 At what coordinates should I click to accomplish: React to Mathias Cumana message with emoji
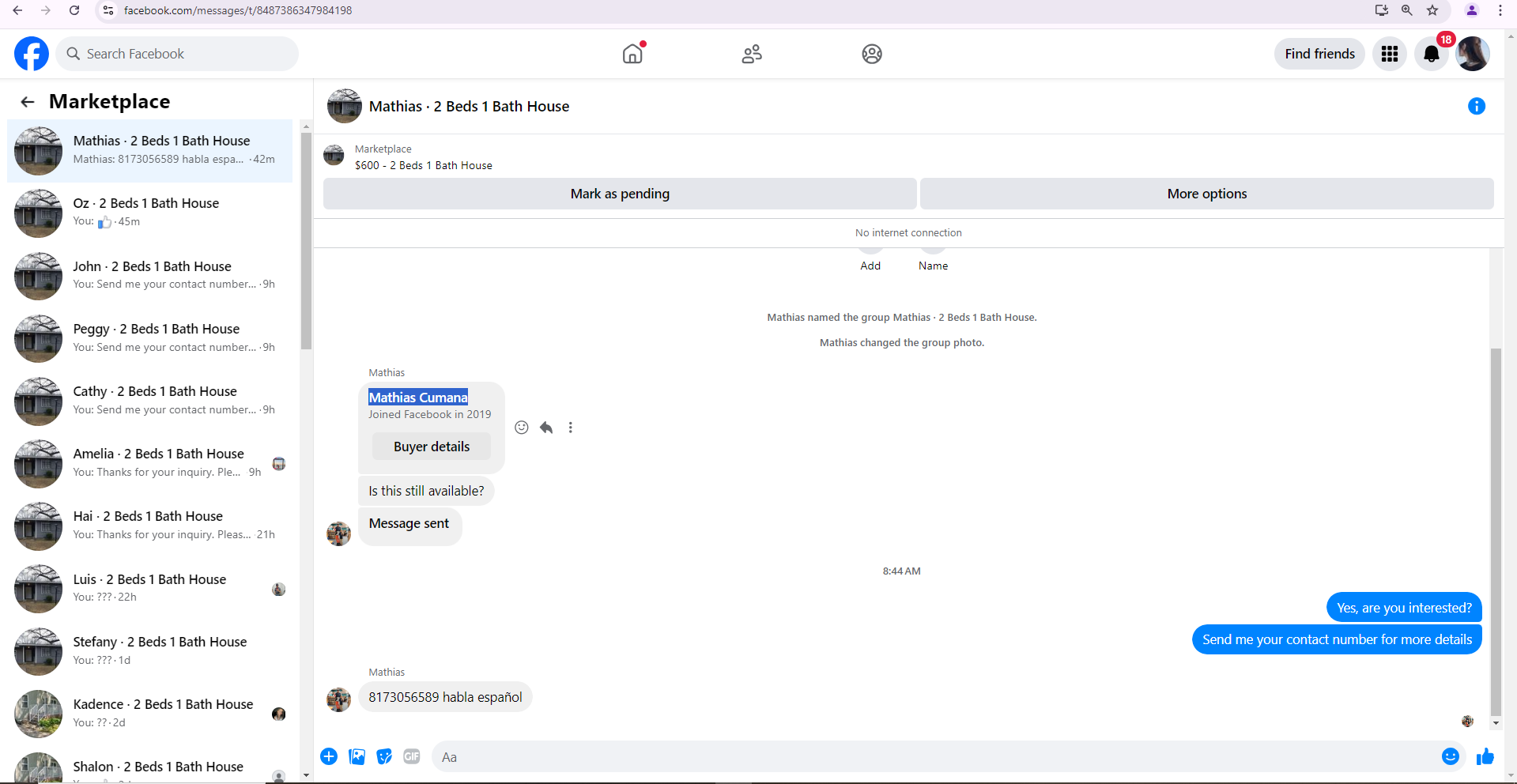(x=522, y=428)
